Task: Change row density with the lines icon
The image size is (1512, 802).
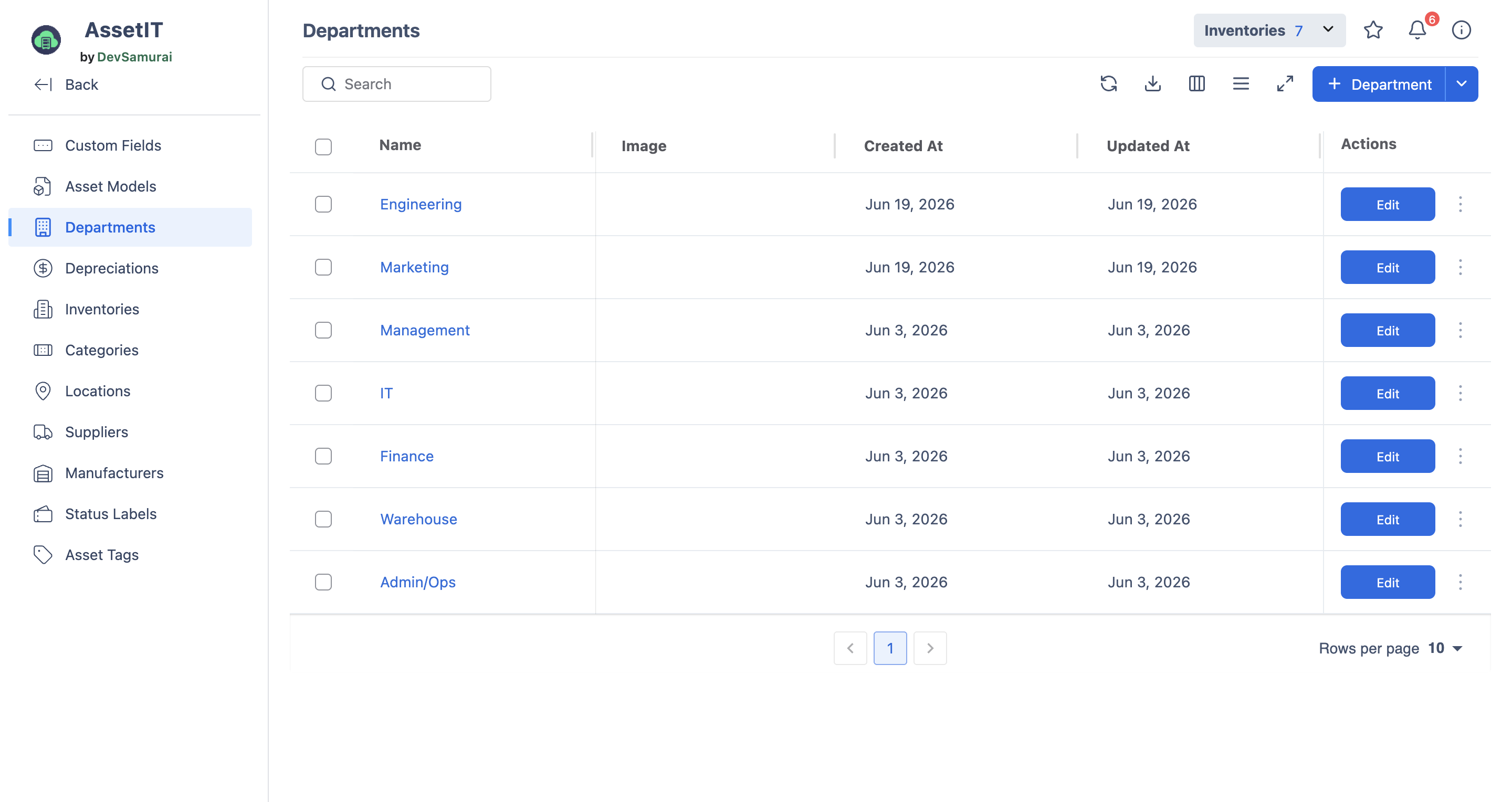Action: (x=1240, y=84)
